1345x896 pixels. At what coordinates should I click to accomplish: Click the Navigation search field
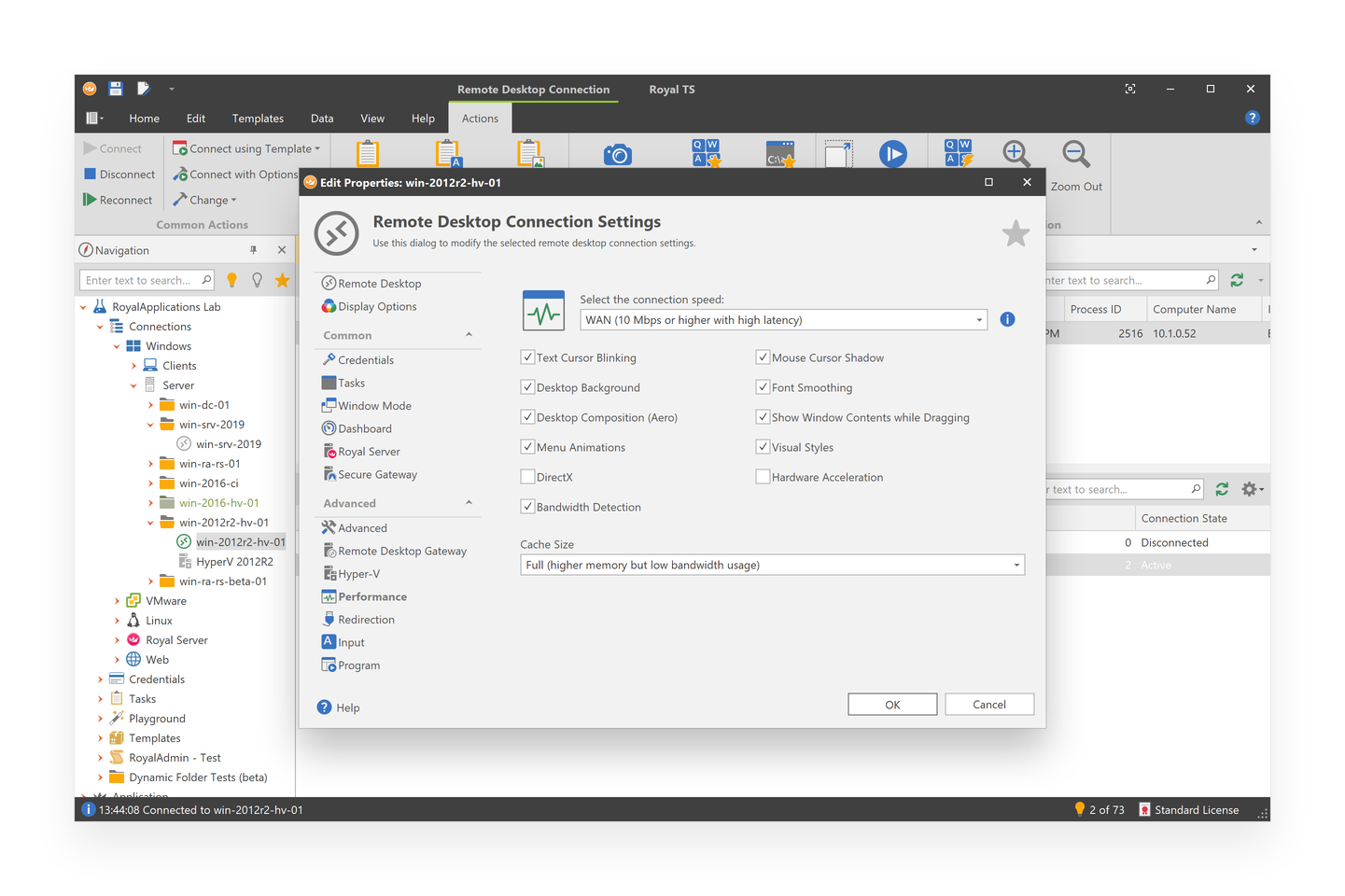(140, 279)
